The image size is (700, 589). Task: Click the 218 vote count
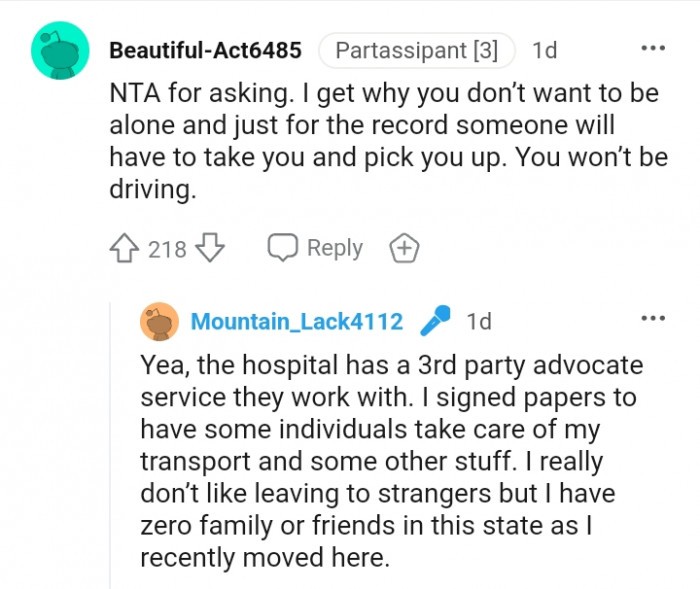(x=167, y=249)
